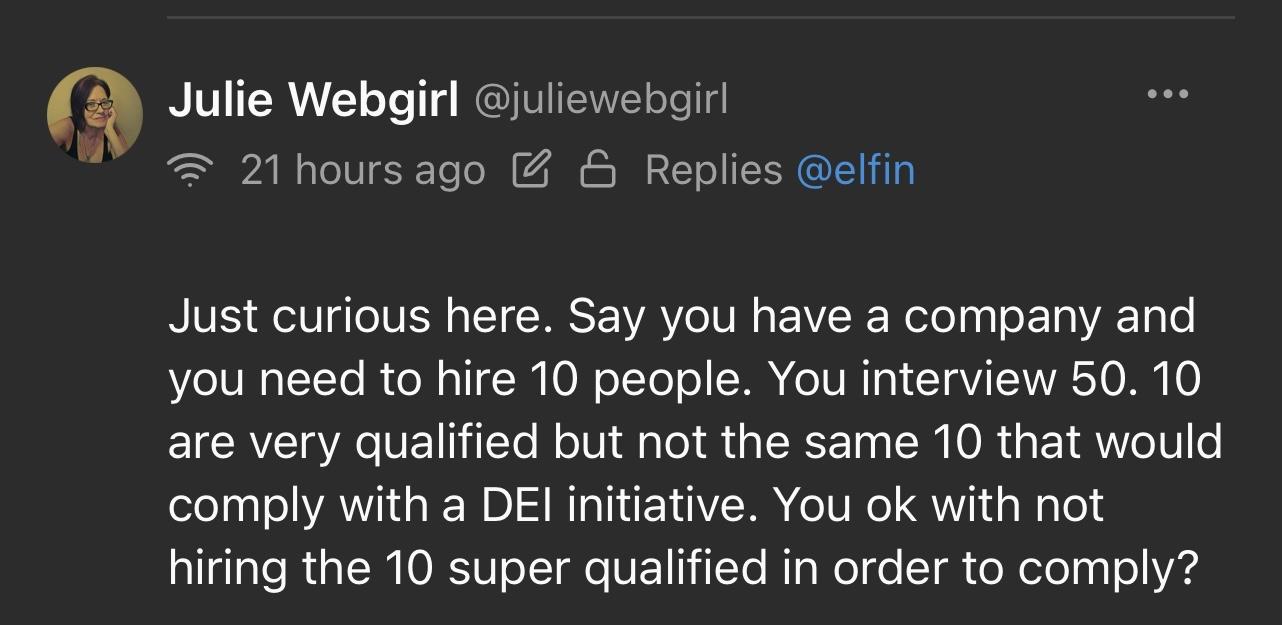Click the 'Replies' label
This screenshot has height=625, width=1282.
[713, 170]
